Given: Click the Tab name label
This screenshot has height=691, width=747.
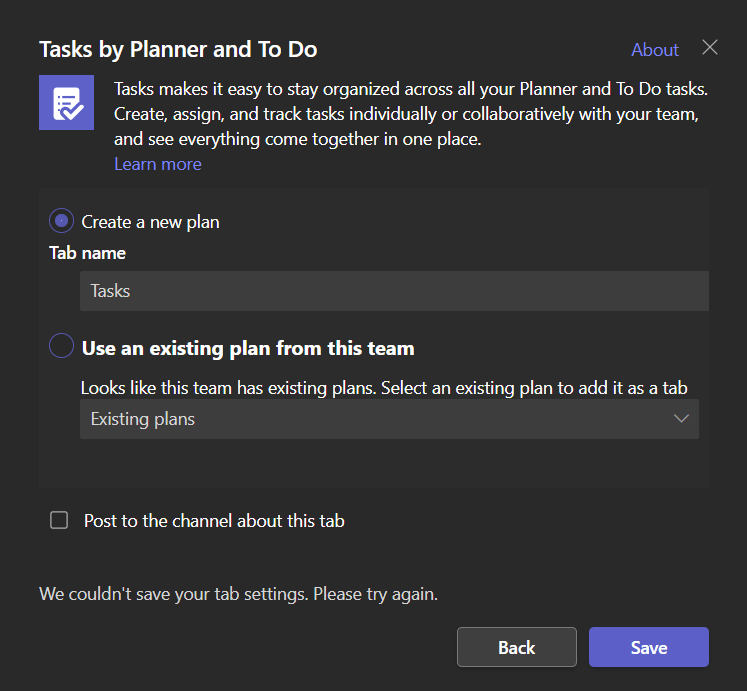Looking at the screenshot, I should coord(88,253).
